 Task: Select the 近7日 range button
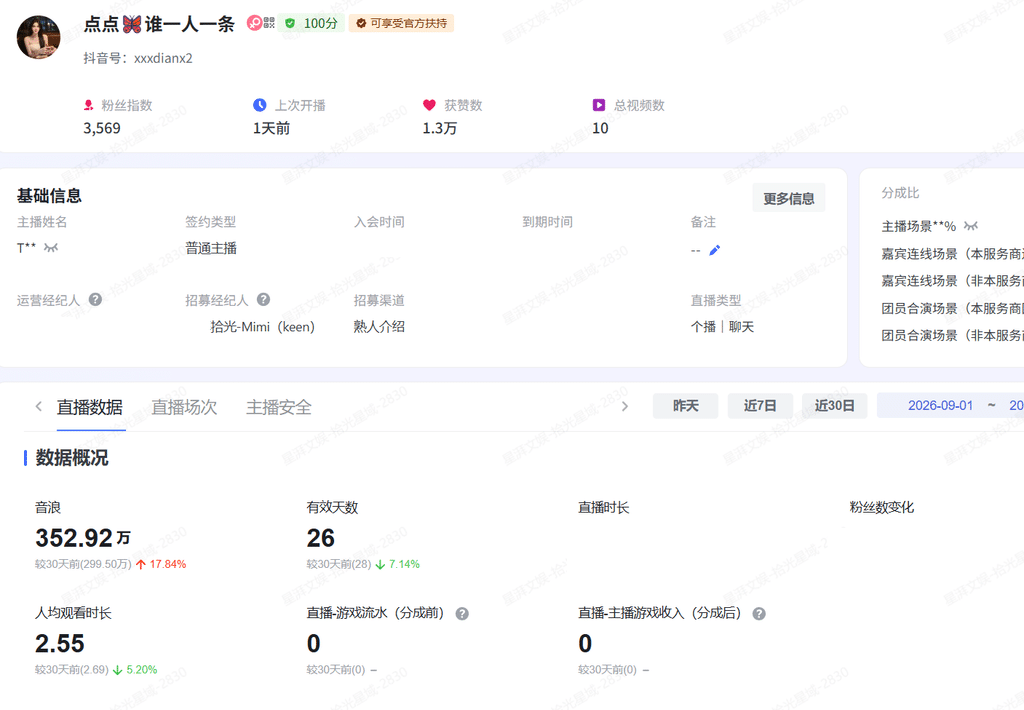point(760,406)
